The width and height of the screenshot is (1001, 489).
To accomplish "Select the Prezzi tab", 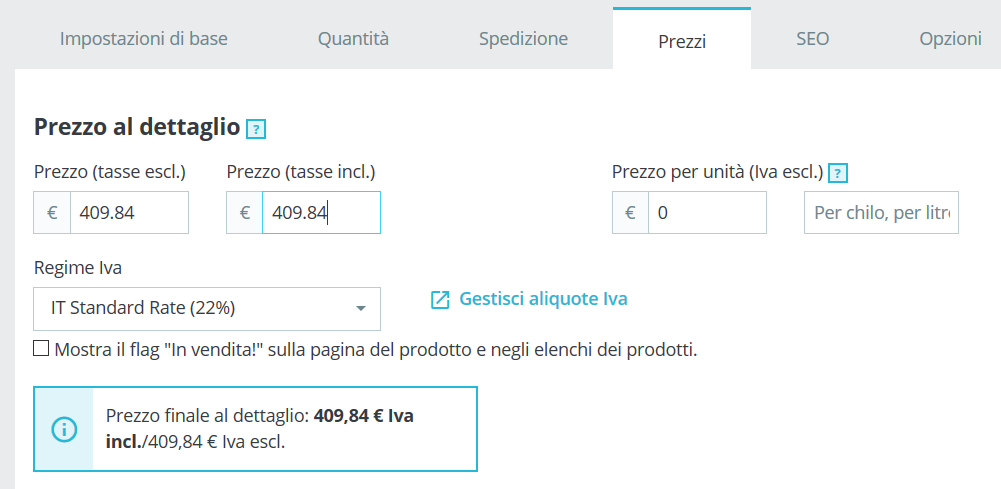I will [x=682, y=41].
